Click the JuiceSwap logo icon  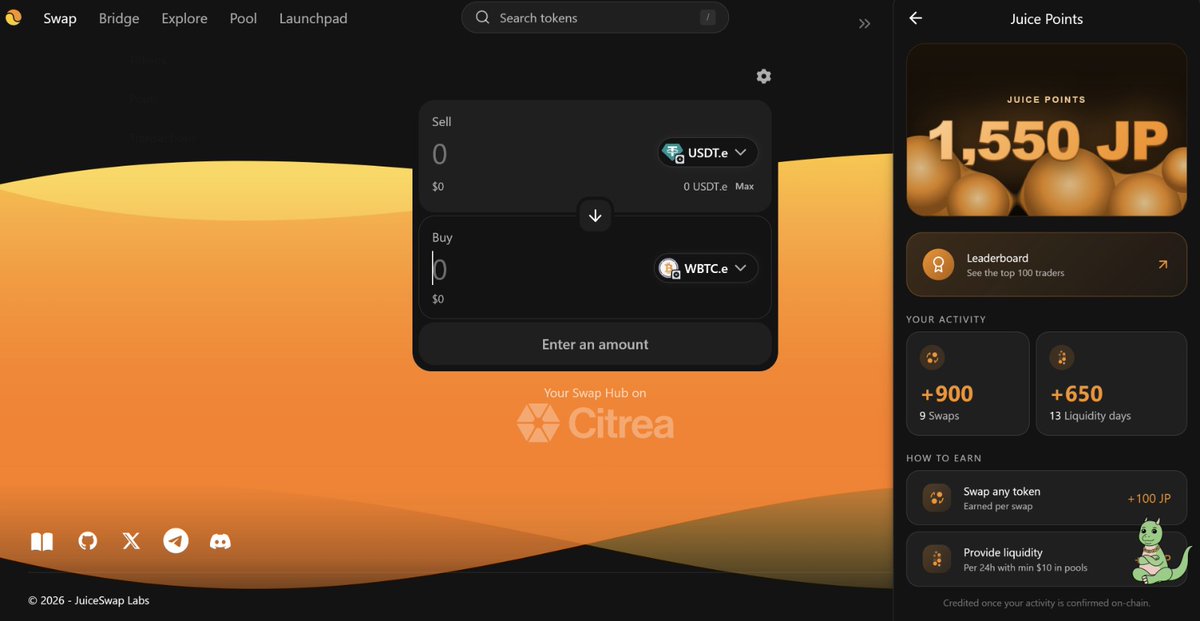(13, 18)
